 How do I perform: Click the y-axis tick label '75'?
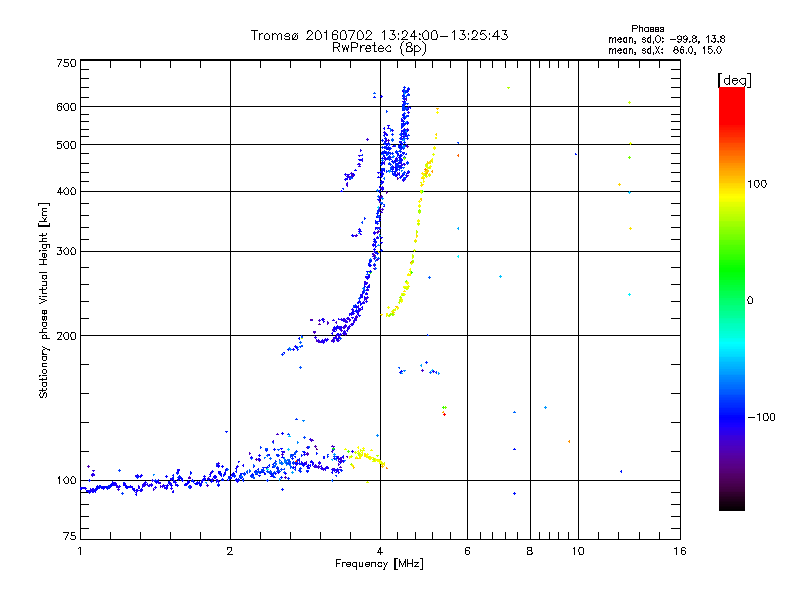pyautogui.click(x=70, y=536)
